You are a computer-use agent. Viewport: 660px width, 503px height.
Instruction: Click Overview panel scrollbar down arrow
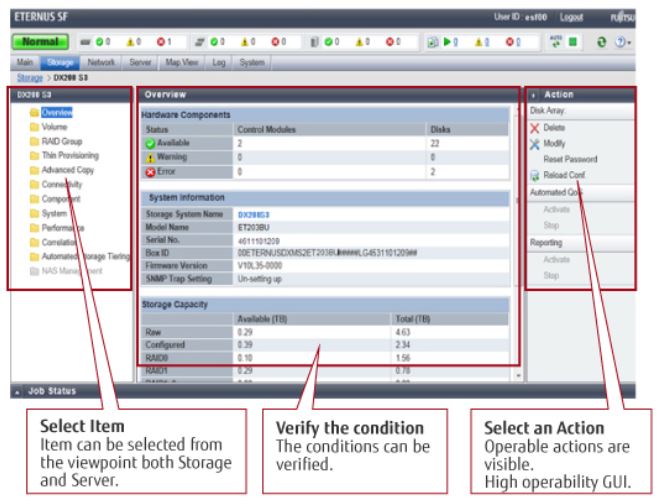click(518, 375)
